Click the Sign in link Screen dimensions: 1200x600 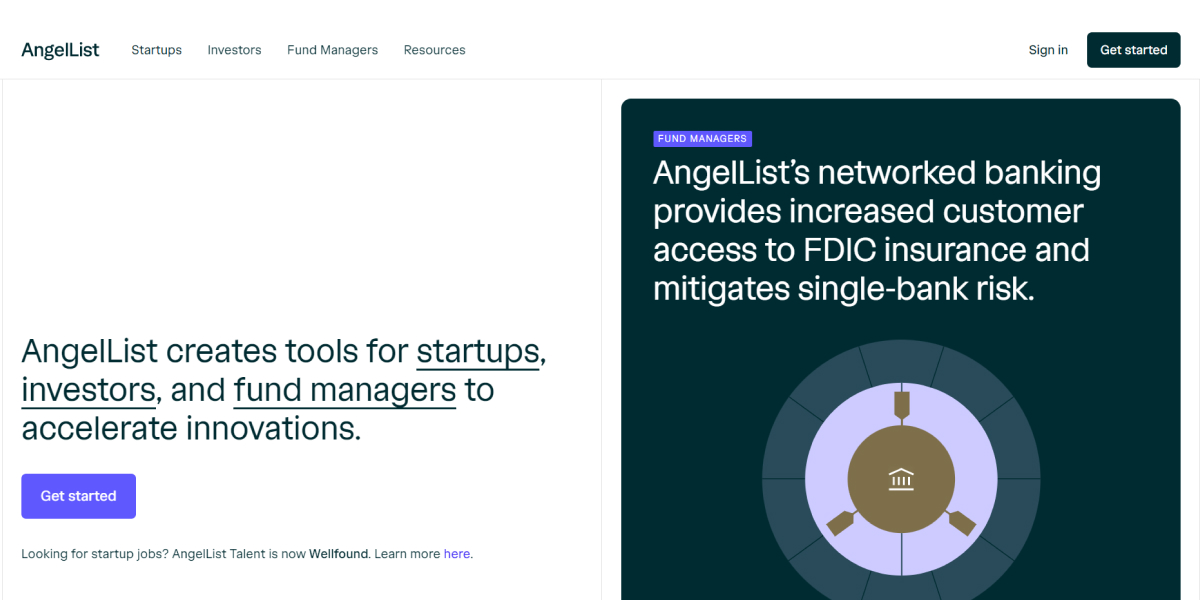click(x=1048, y=50)
